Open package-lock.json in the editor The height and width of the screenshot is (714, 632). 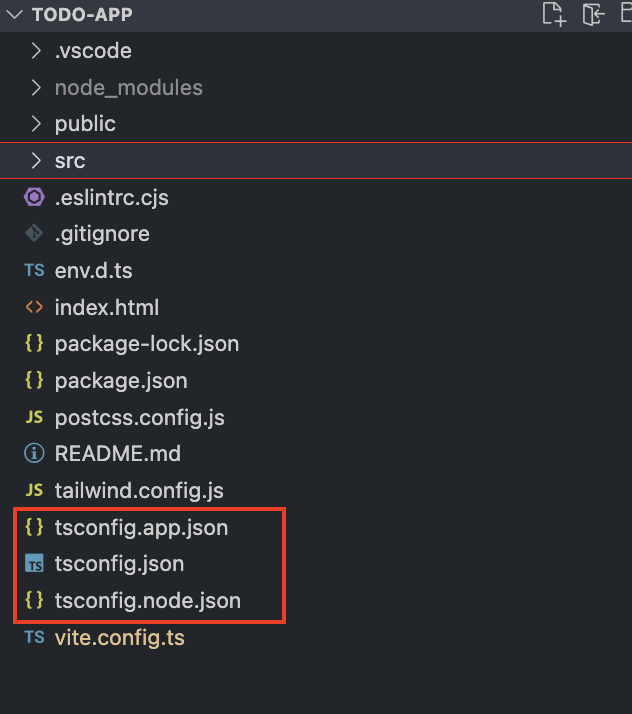point(147,344)
